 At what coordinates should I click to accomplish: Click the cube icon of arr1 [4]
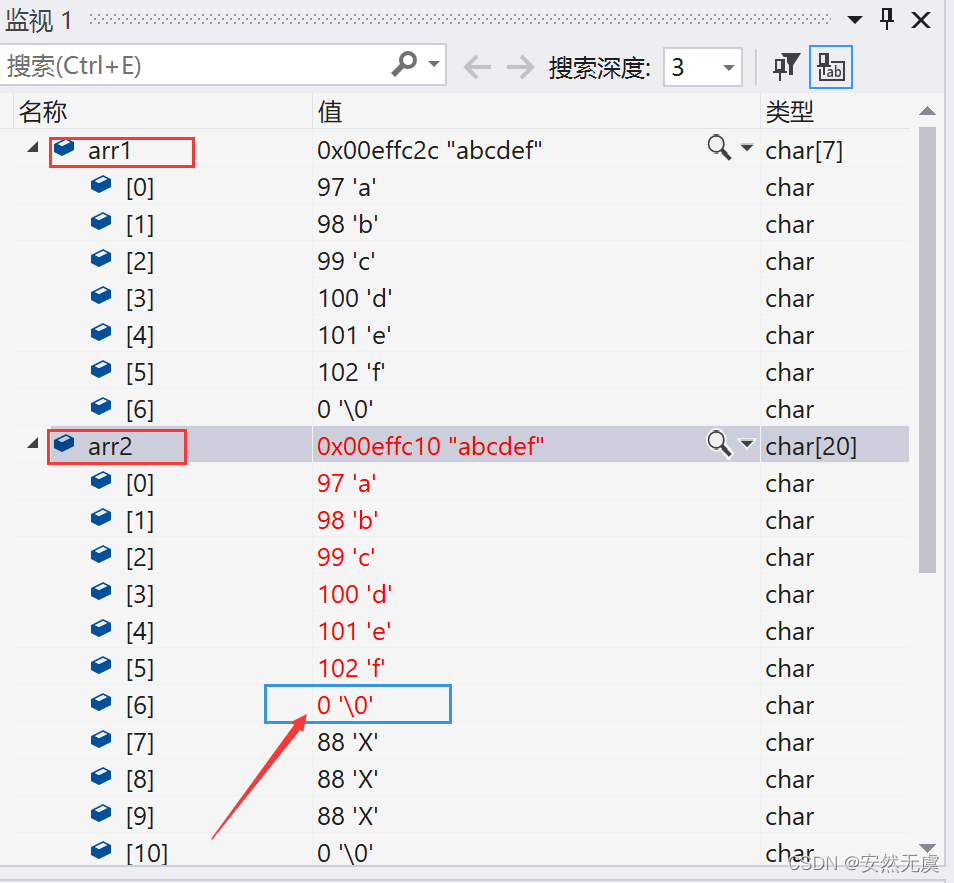101,333
